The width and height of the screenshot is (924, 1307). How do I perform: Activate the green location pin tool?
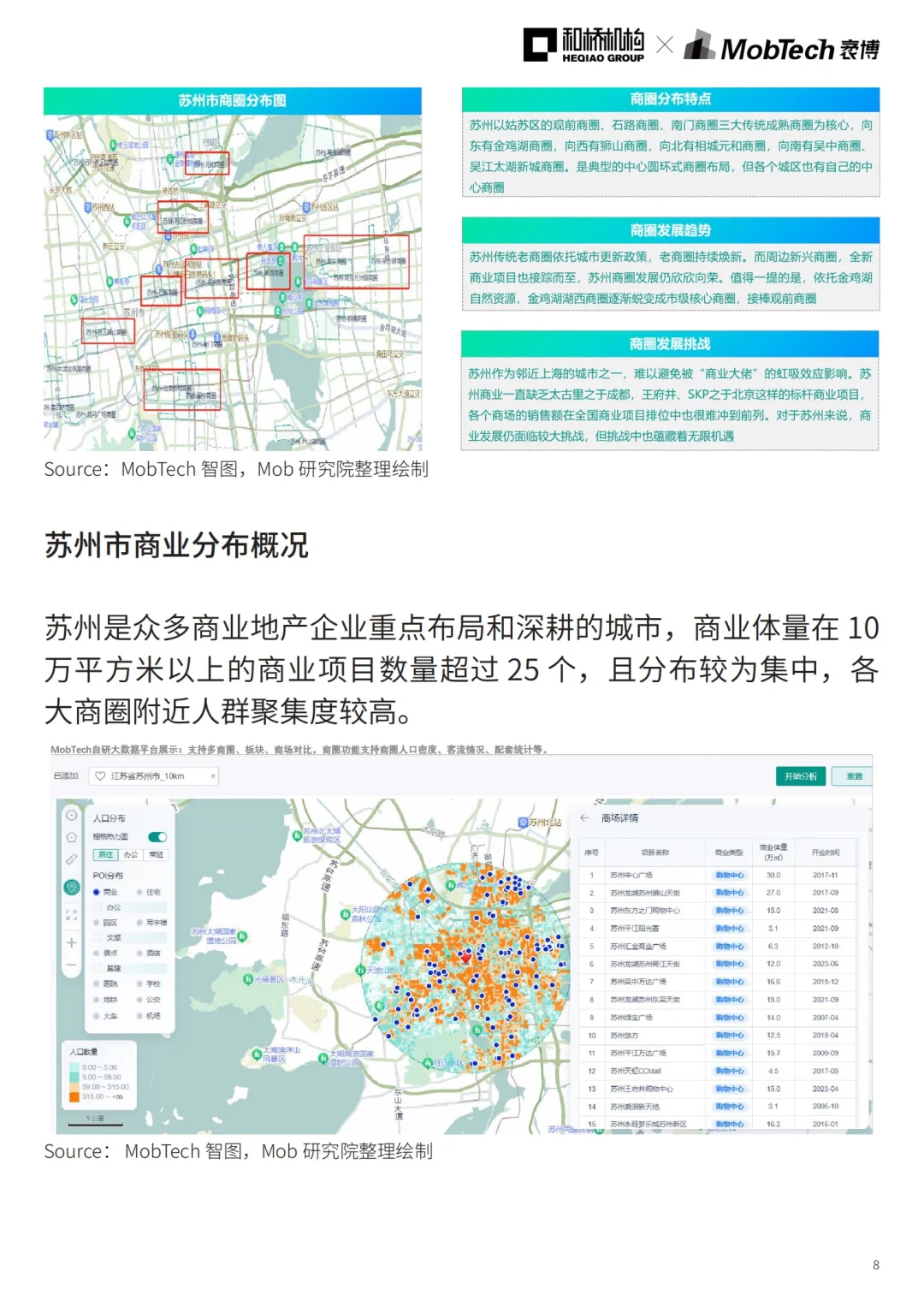[x=72, y=887]
